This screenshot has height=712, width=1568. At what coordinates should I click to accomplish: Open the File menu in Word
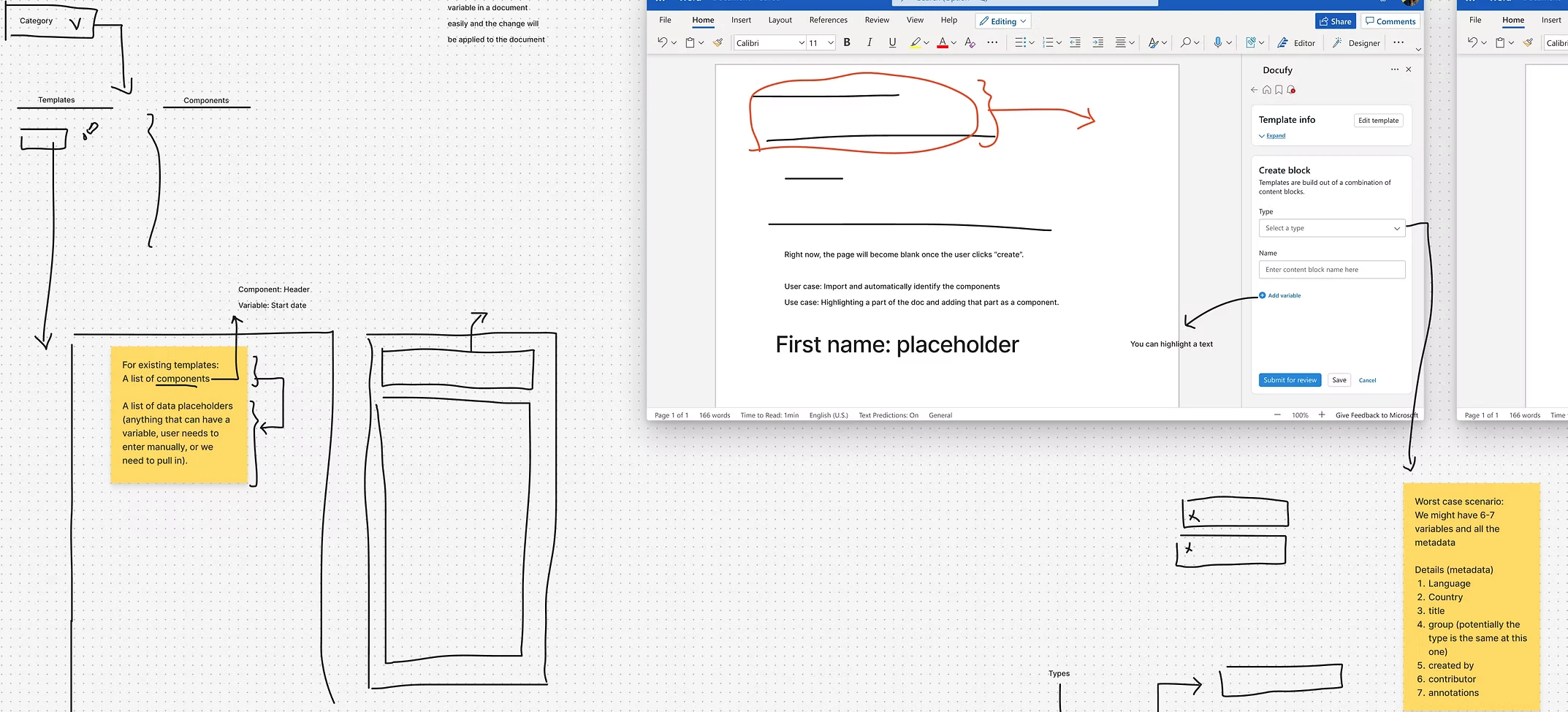[x=665, y=20]
